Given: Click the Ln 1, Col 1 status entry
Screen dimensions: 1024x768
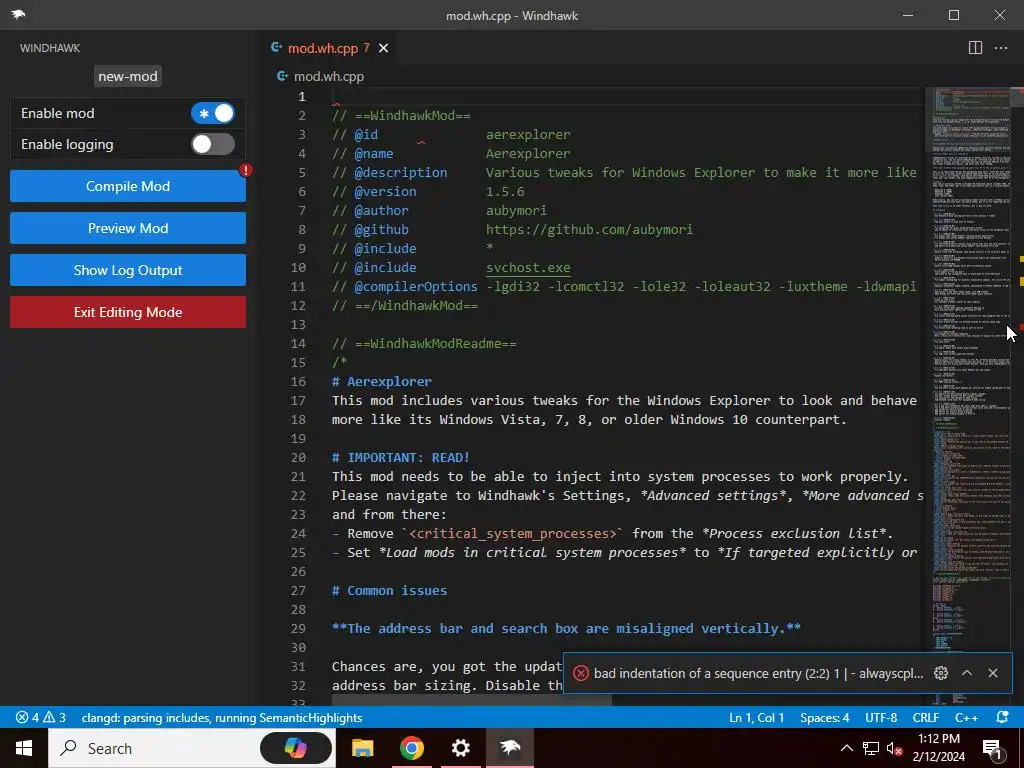Looking at the screenshot, I should [756, 718].
